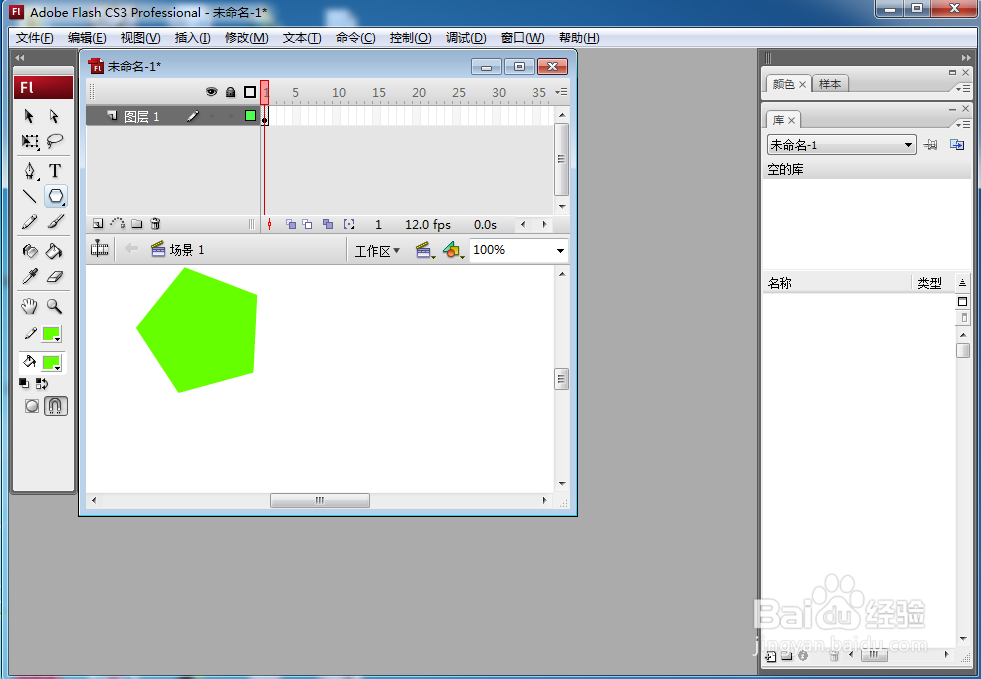The width and height of the screenshot is (981, 679).
Task: Sort library by 类型 column header
Action: click(x=931, y=283)
